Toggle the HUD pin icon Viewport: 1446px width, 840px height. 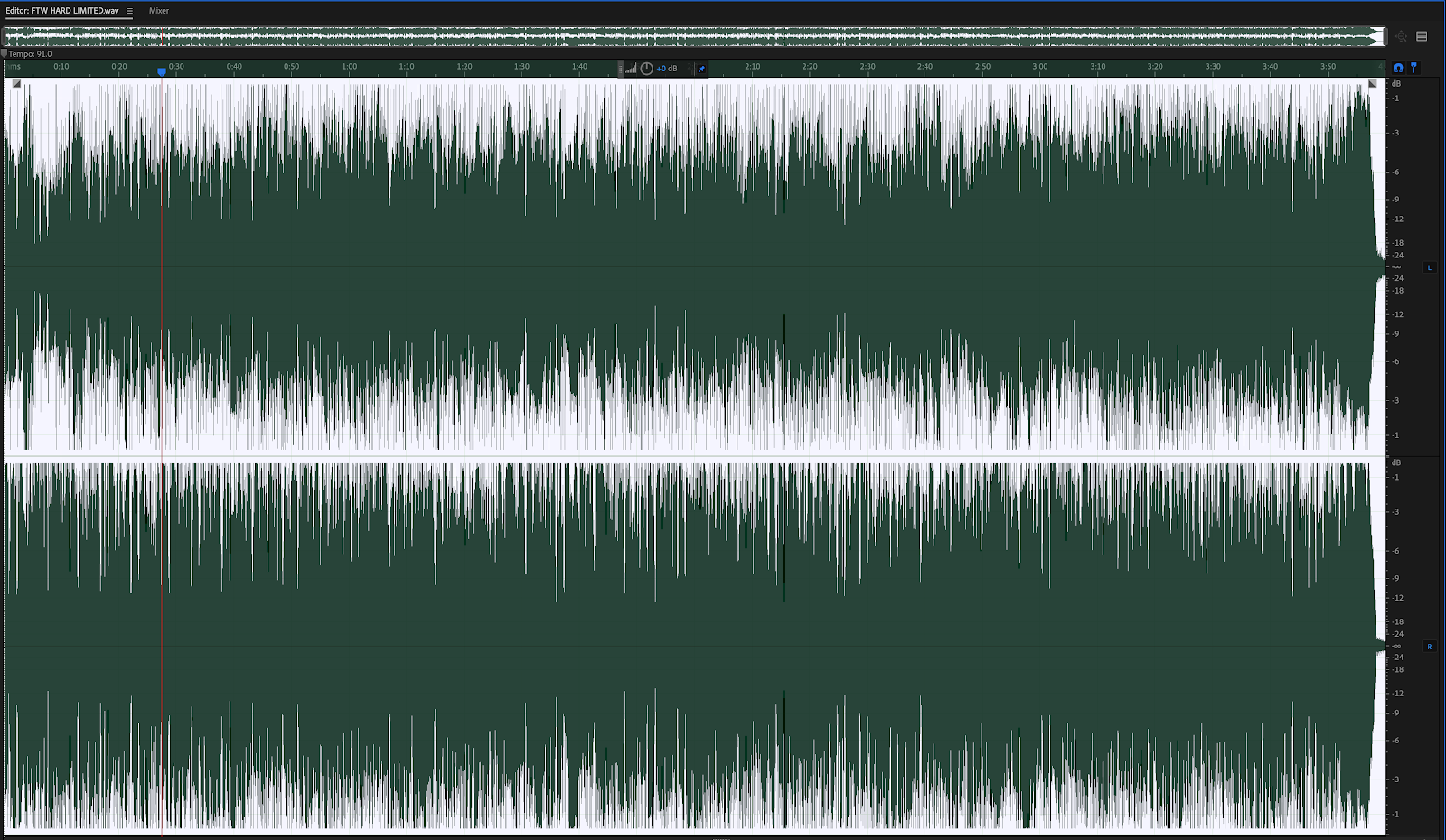pos(701,69)
